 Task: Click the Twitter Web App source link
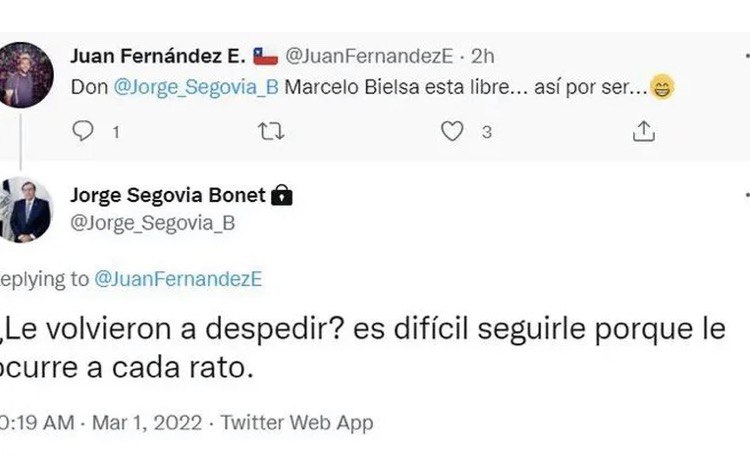coord(296,423)
